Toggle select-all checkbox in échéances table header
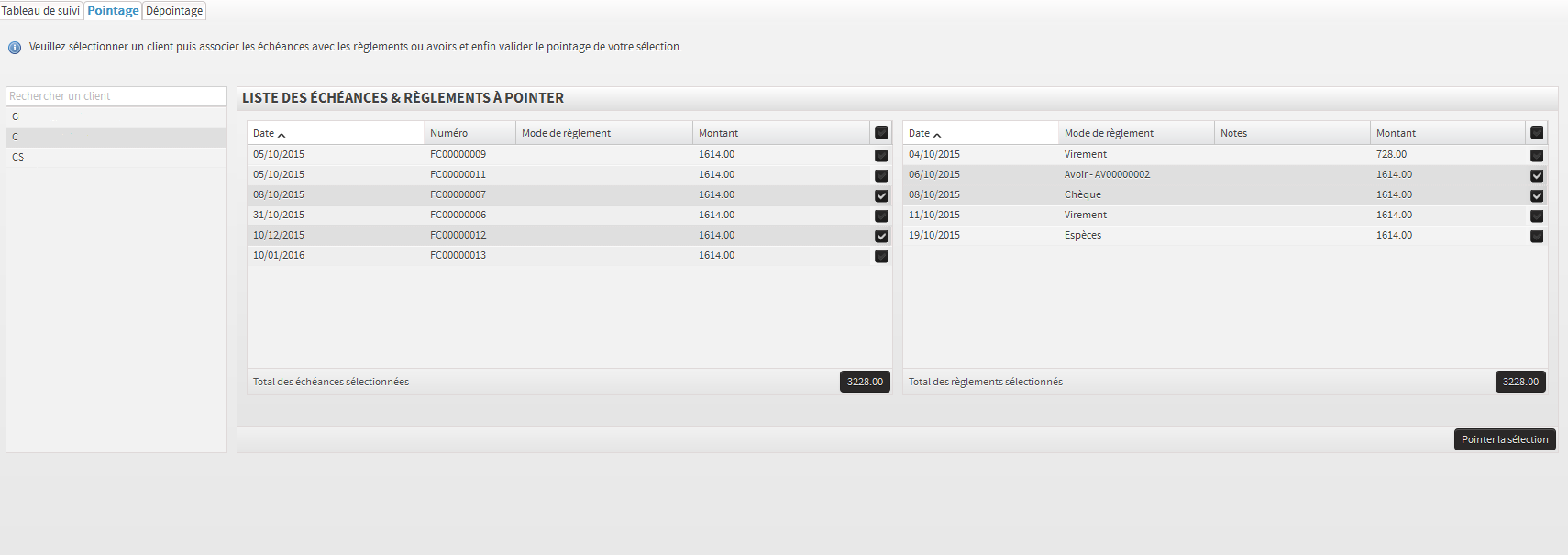This screenshot has height=555, width=1568. click(881, 133)
